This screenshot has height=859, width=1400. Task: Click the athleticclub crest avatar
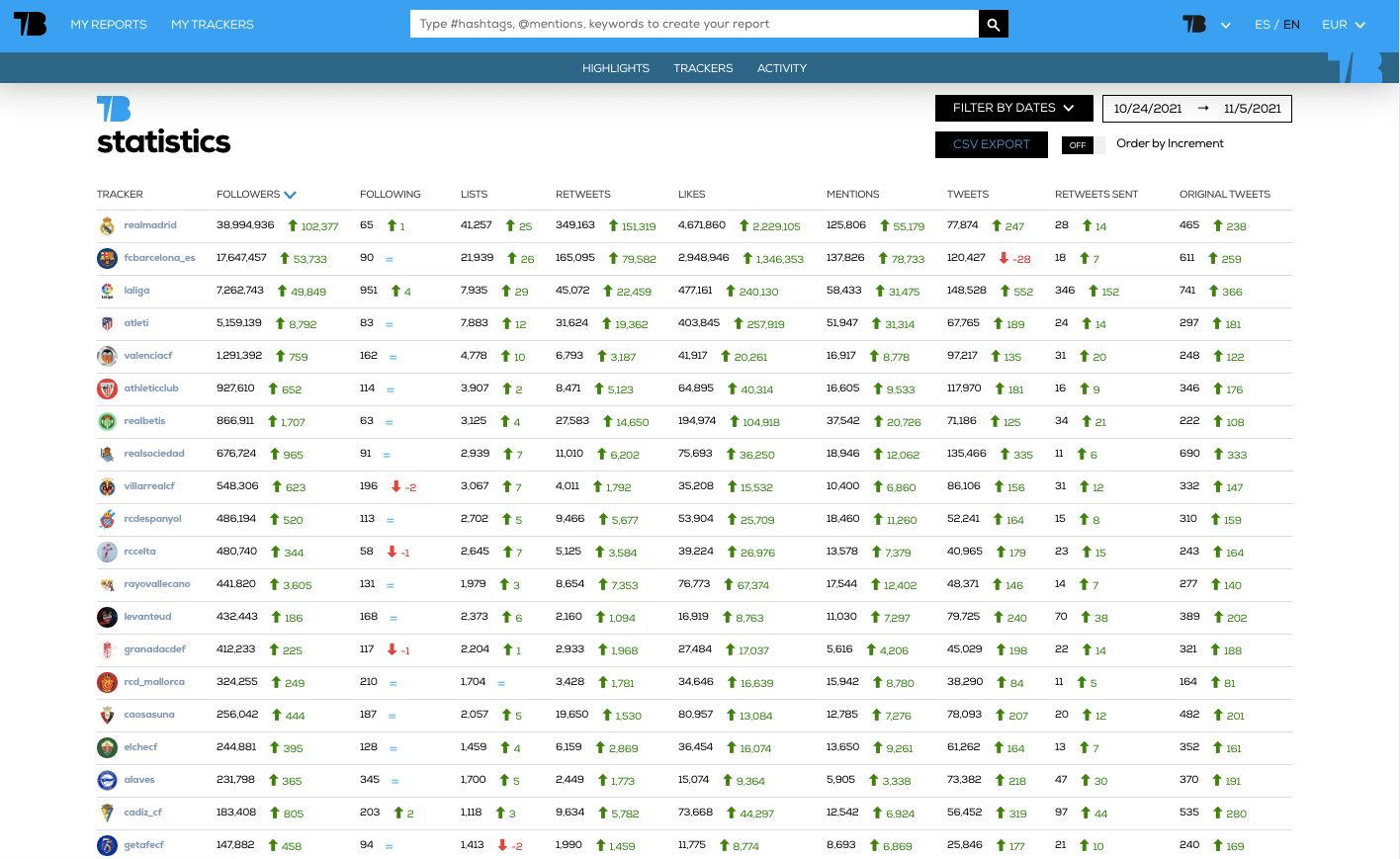(107, 388)
